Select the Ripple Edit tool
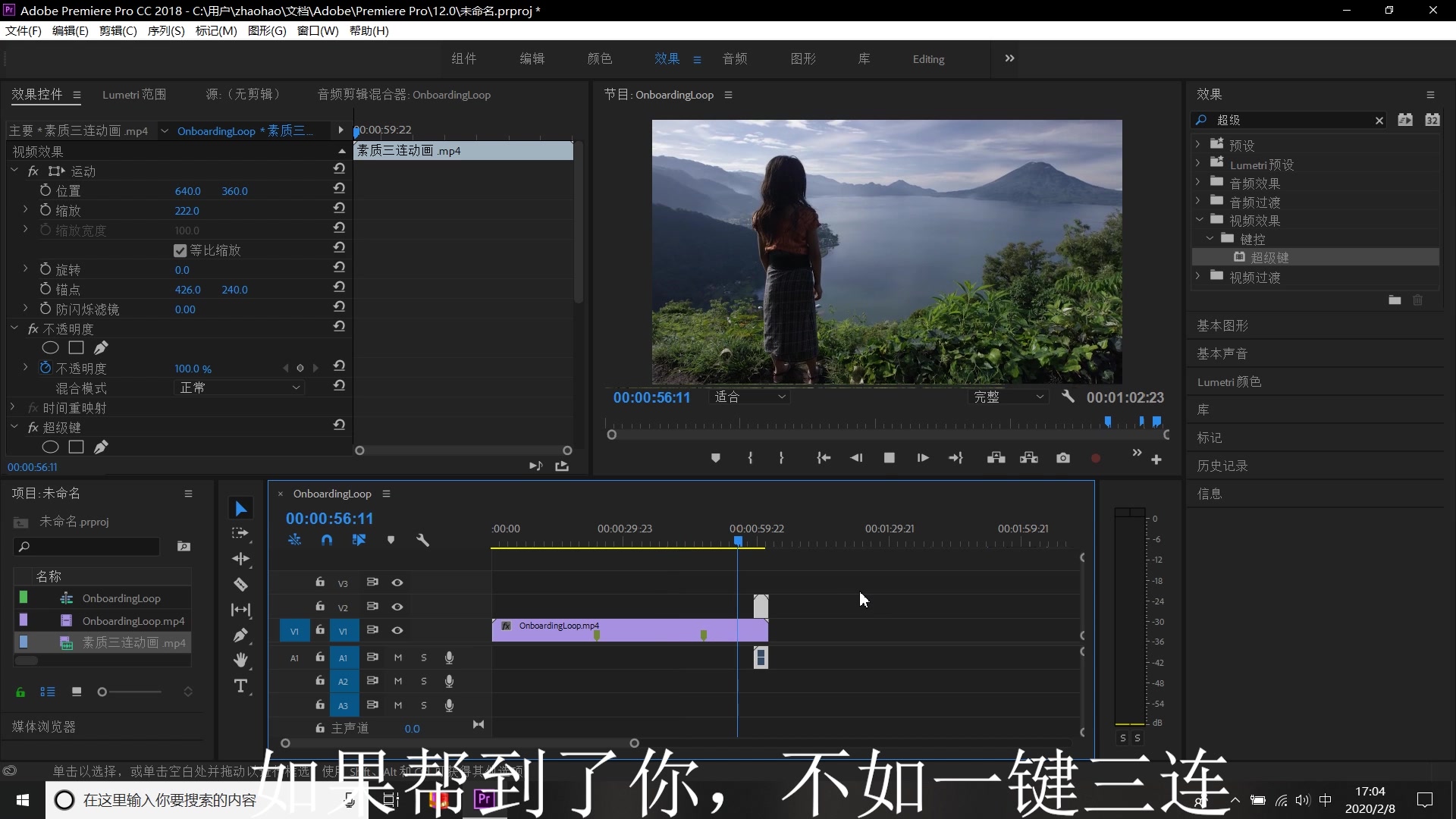 [240, 559]
